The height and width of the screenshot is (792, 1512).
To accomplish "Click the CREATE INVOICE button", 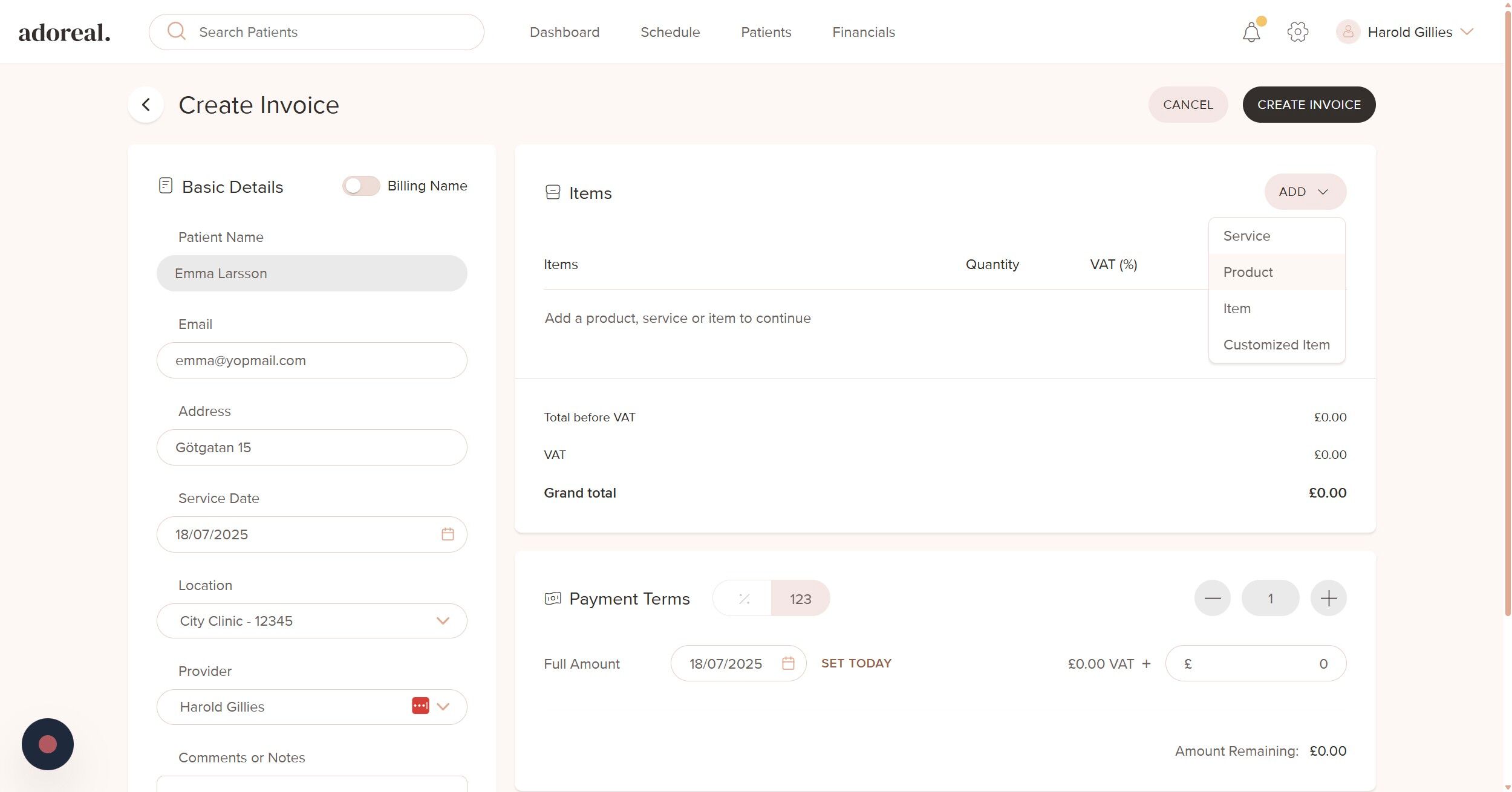I will point(1309,105).
